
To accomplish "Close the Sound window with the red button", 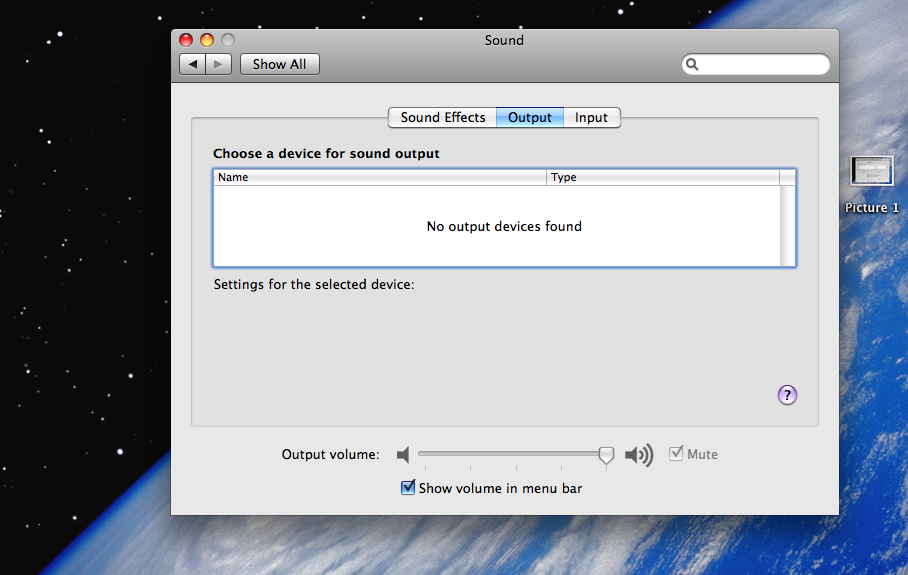I will (186, 40).
